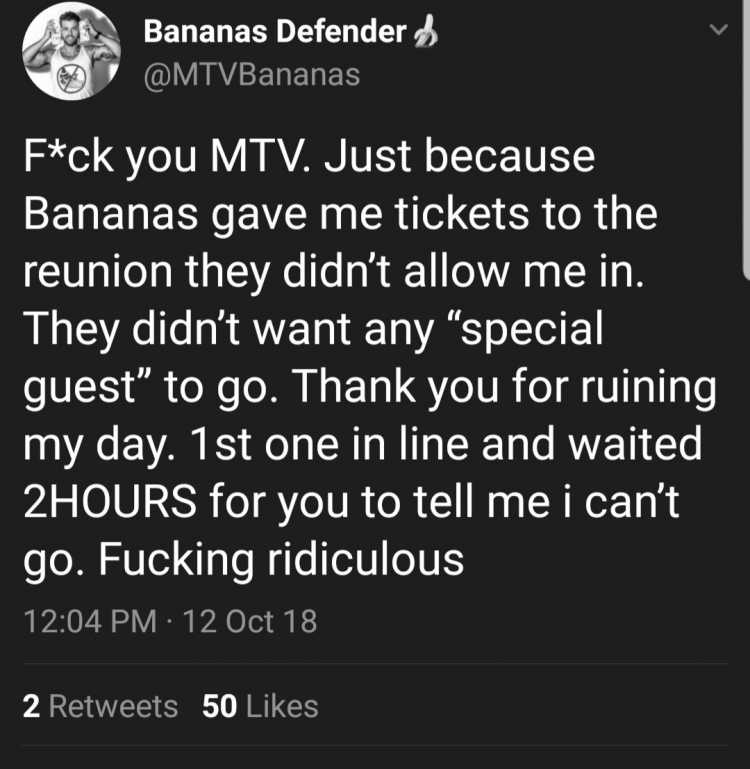Expand the tweet options chevron
This screenshot has width=750, height=769.
[718, 30]
